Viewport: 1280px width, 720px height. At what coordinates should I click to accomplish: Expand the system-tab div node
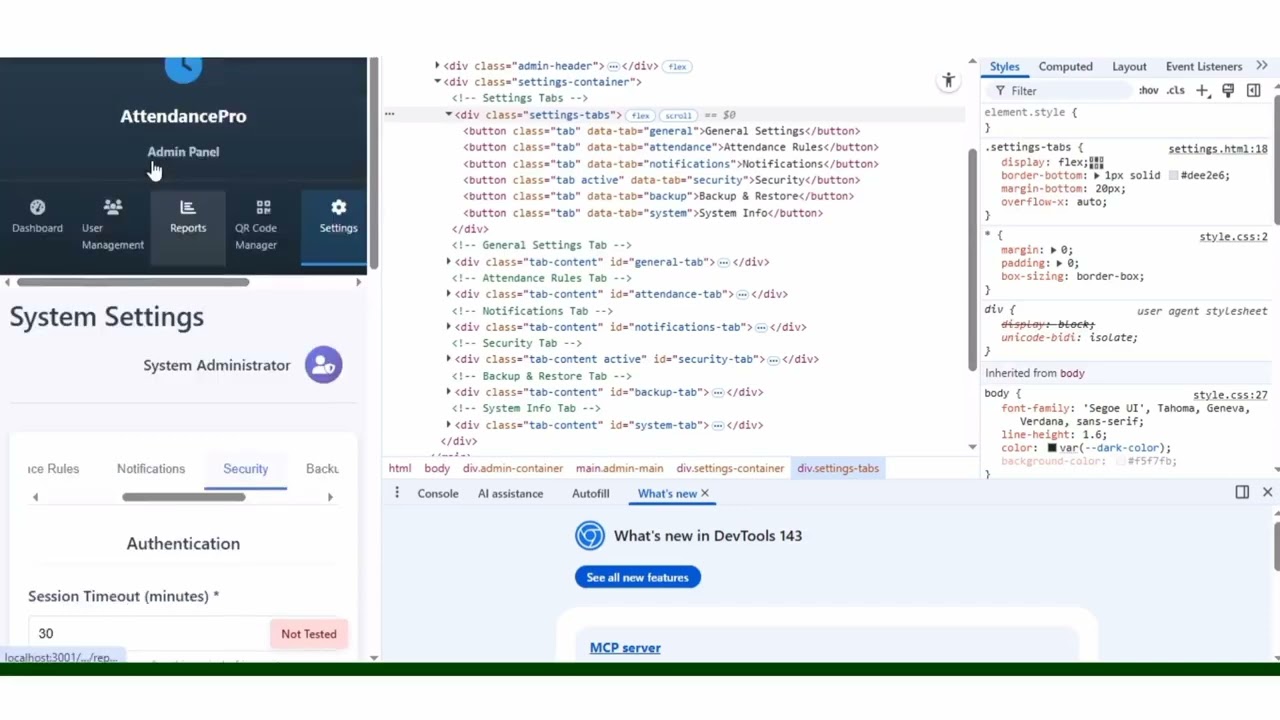point(449,425)
